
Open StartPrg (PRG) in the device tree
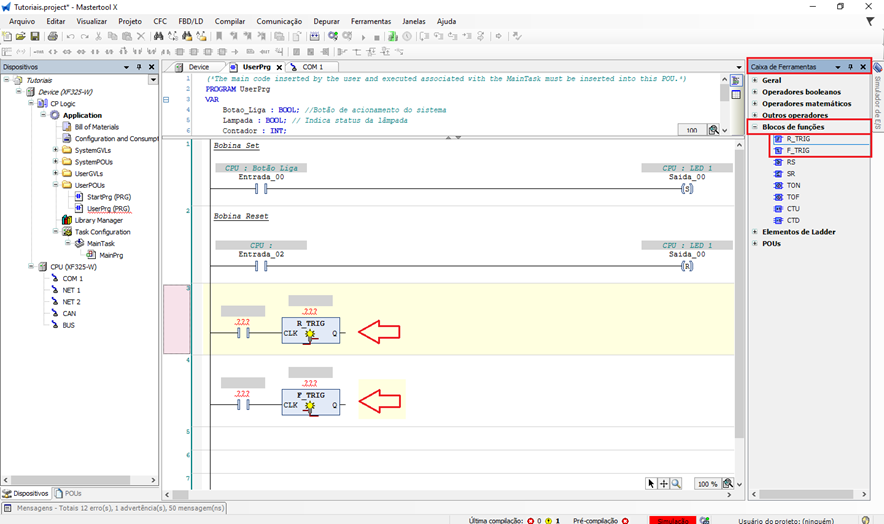tap(108, 197)
